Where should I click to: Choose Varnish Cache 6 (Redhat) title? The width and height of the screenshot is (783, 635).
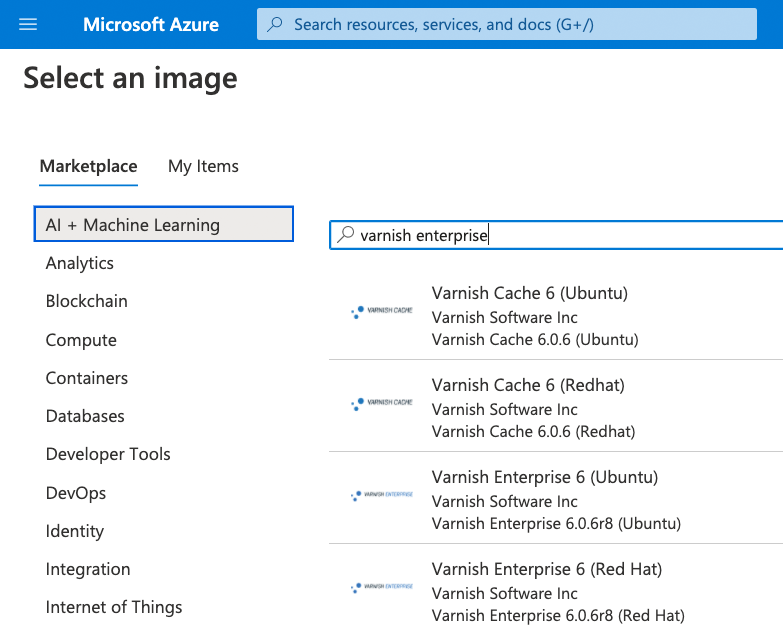pyautogui.click(x=528, y=385)
